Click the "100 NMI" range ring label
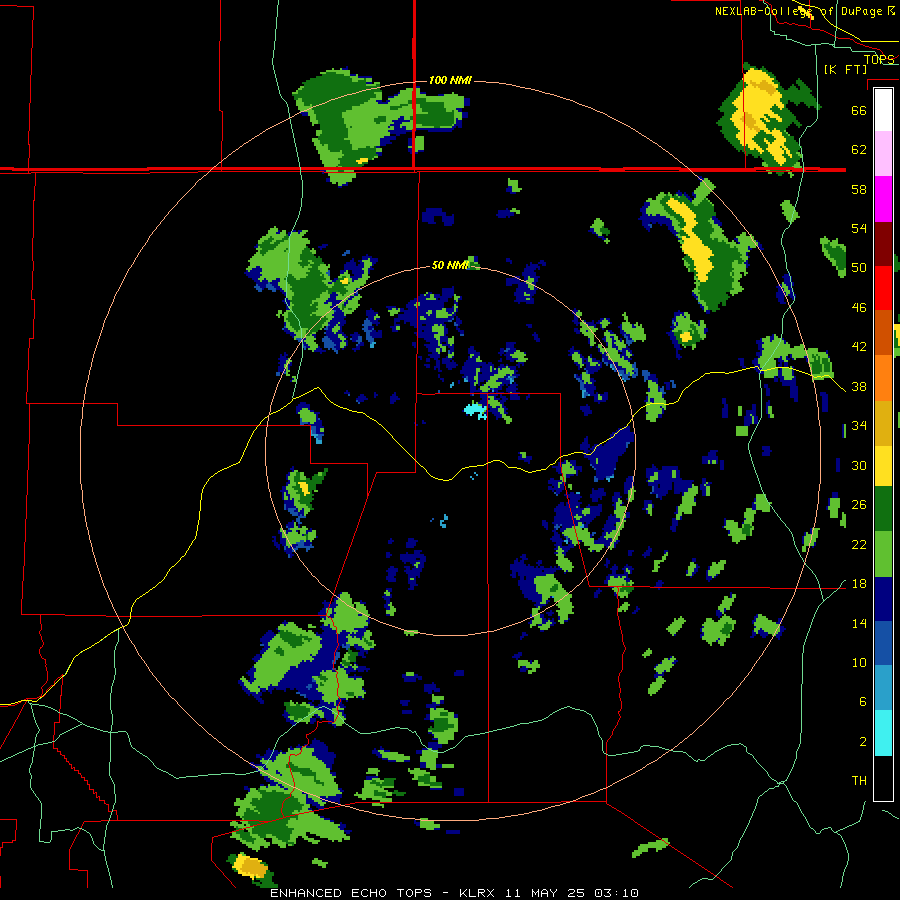This screenshot has height=900, width=900. 450,80
